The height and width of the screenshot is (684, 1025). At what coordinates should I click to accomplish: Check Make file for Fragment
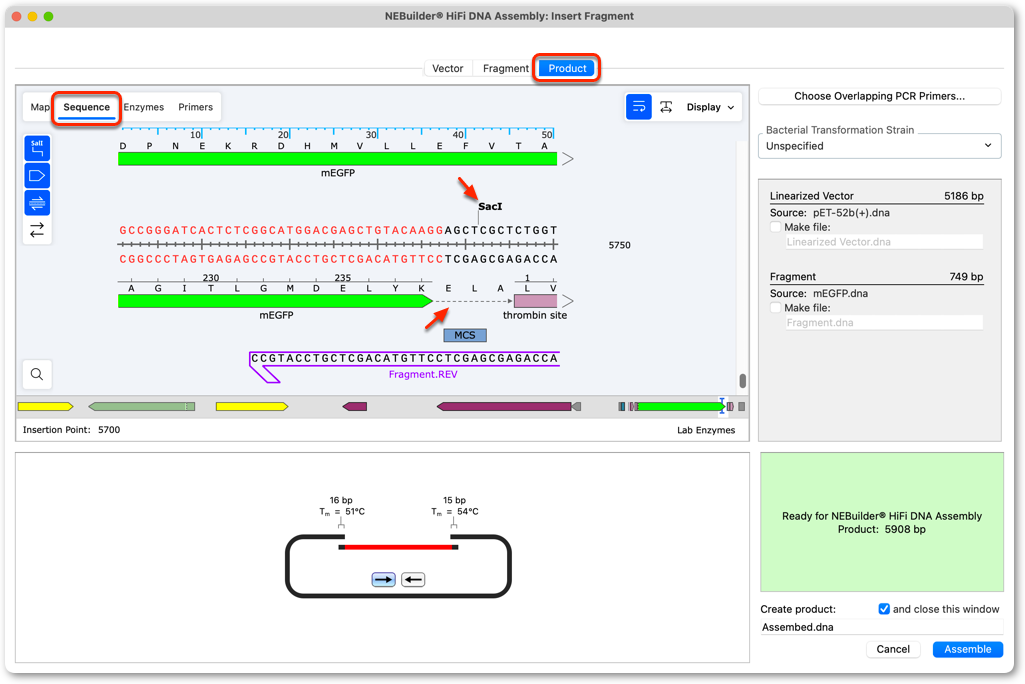775,307
